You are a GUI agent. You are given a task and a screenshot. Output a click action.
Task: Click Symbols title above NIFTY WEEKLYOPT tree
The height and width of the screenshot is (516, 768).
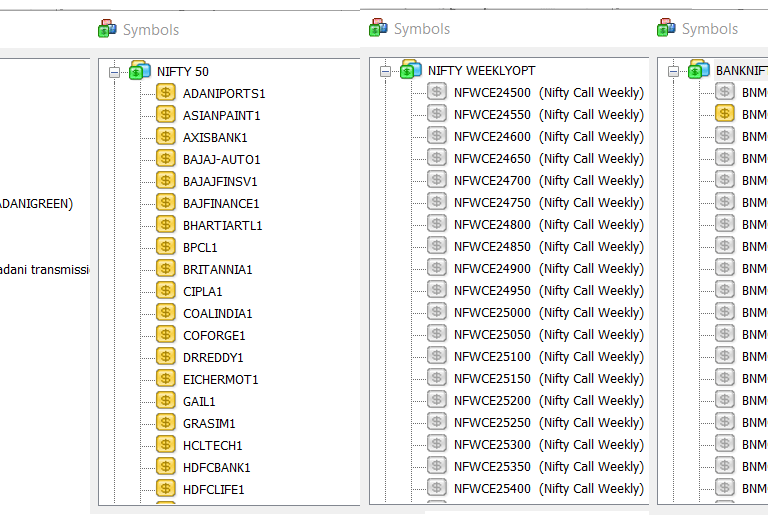(422, 29)
